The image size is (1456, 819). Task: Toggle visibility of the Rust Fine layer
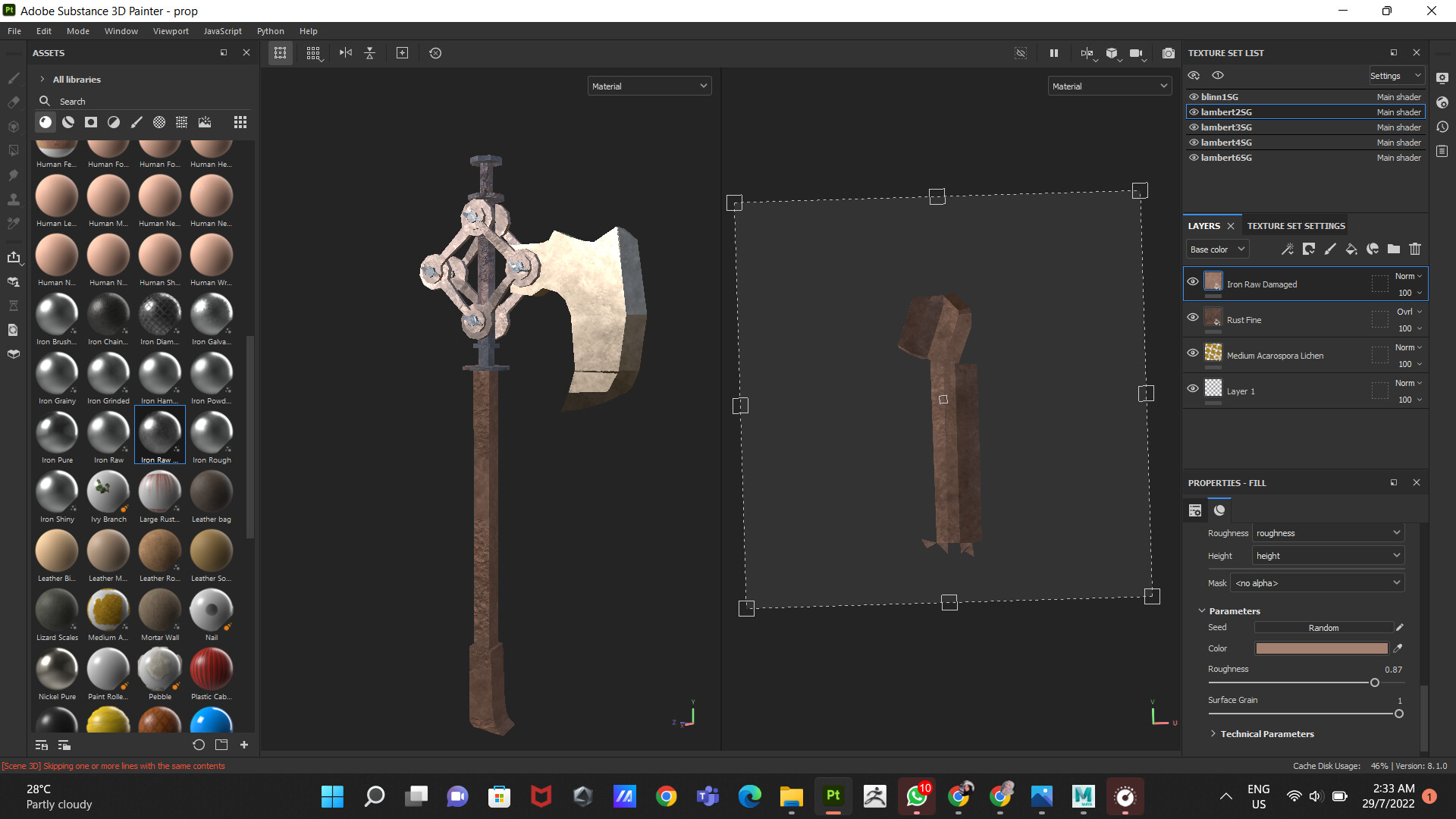point(1193,317)
